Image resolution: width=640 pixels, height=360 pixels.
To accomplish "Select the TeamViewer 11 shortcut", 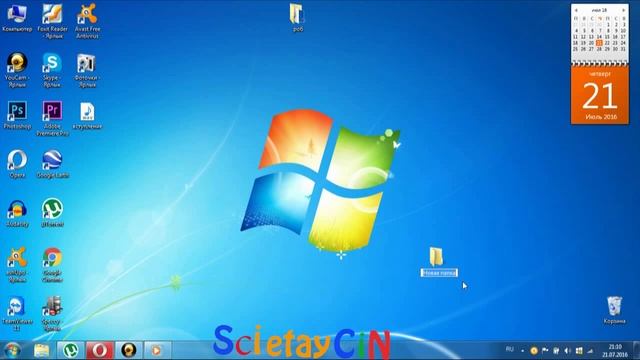I will pos(17,313).
